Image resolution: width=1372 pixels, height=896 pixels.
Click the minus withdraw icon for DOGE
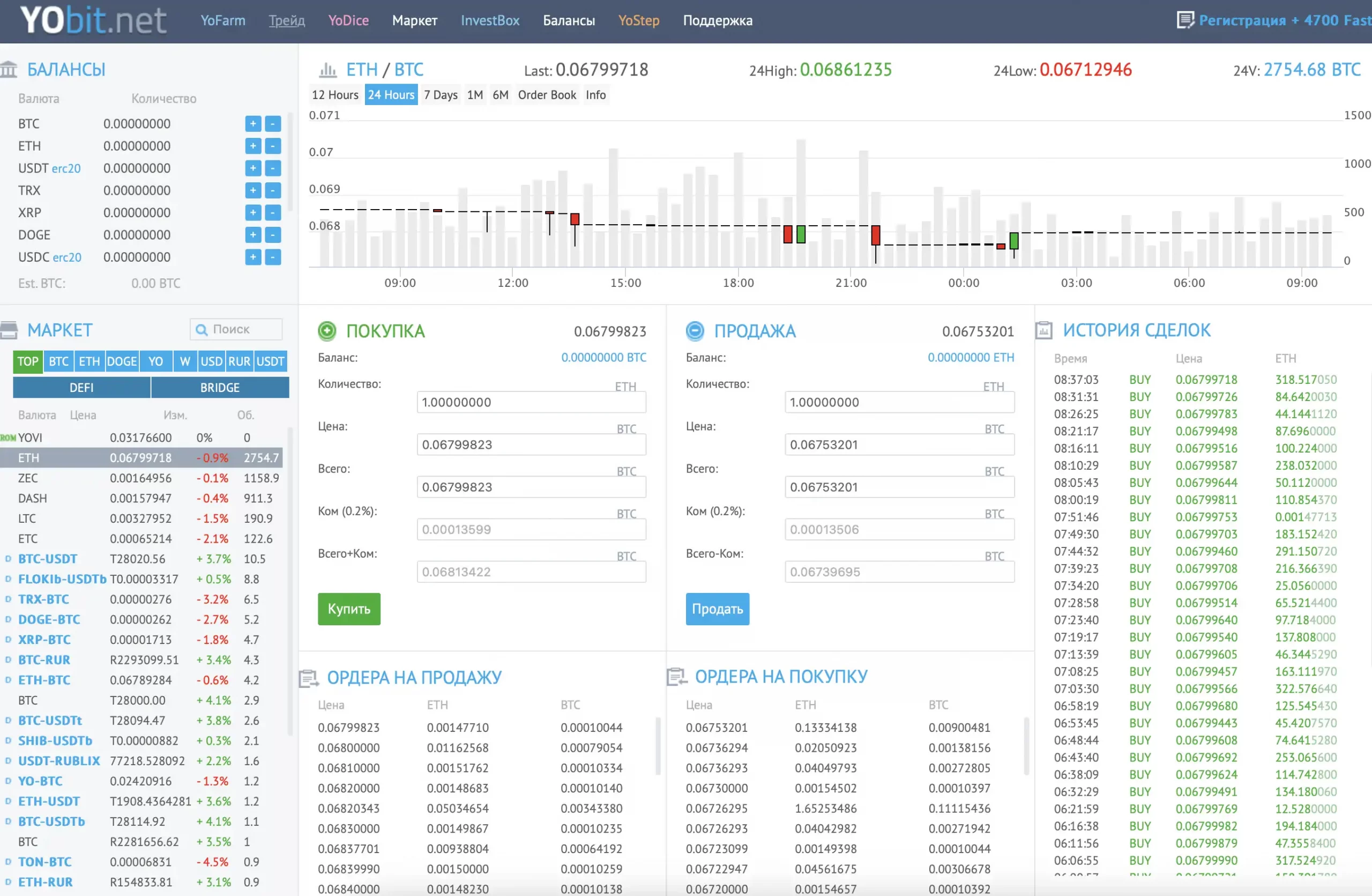coord(273,235)
